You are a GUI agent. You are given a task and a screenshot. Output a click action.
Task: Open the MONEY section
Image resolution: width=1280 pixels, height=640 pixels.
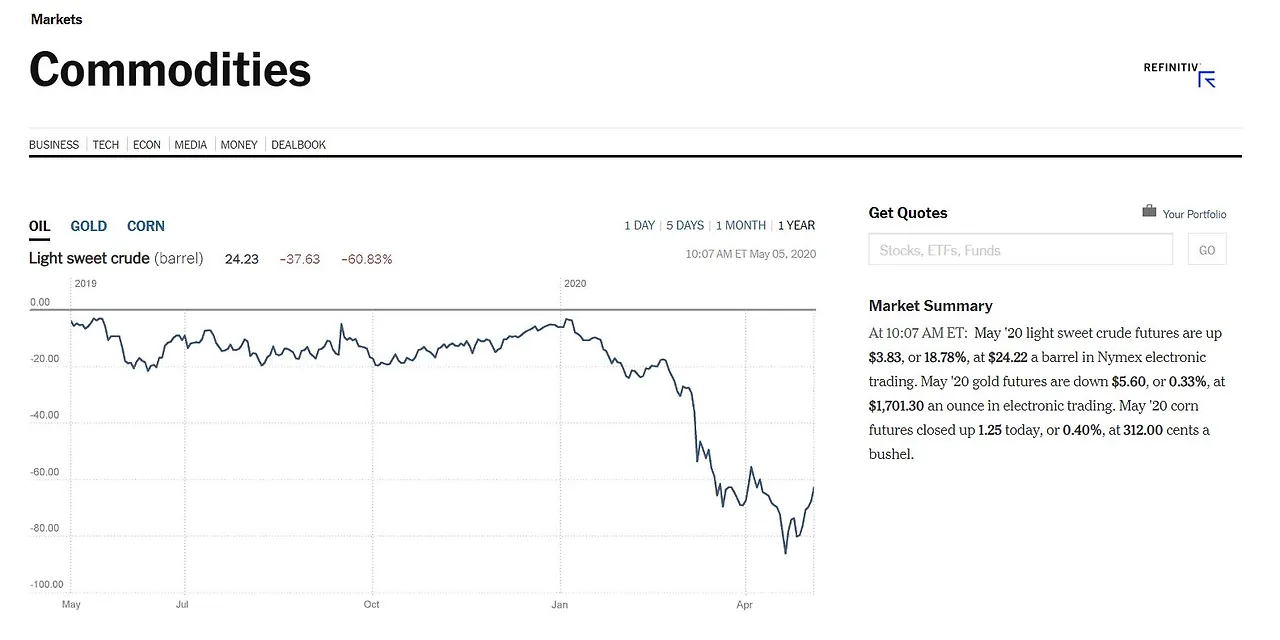239,144
